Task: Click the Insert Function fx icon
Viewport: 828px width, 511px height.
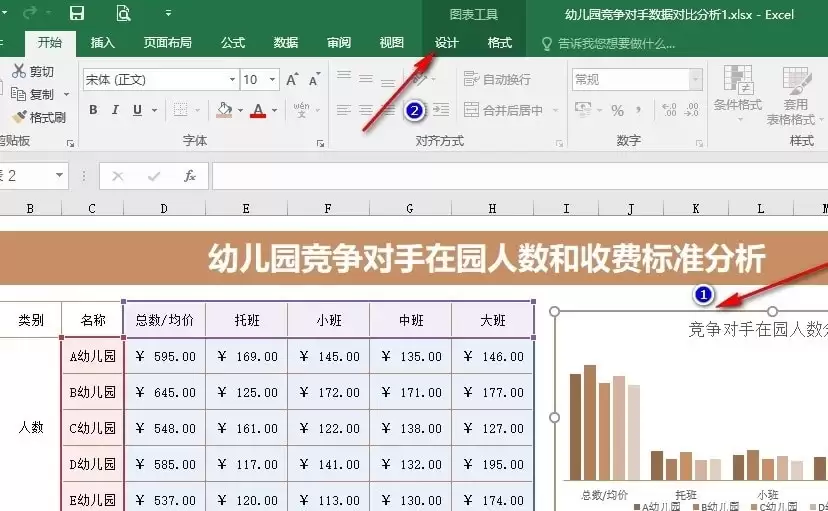Action: 190,176
